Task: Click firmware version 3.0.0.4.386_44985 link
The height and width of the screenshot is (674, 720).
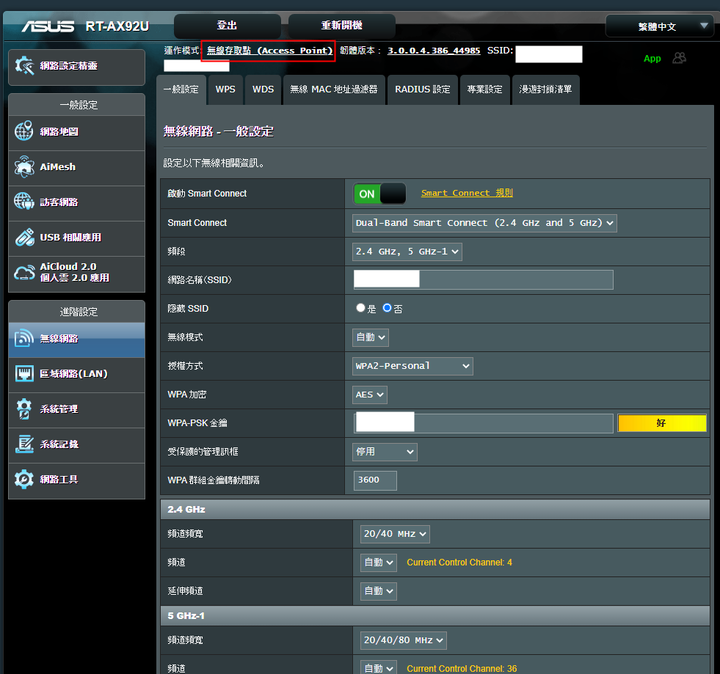Action: click(x=433, y=51)
